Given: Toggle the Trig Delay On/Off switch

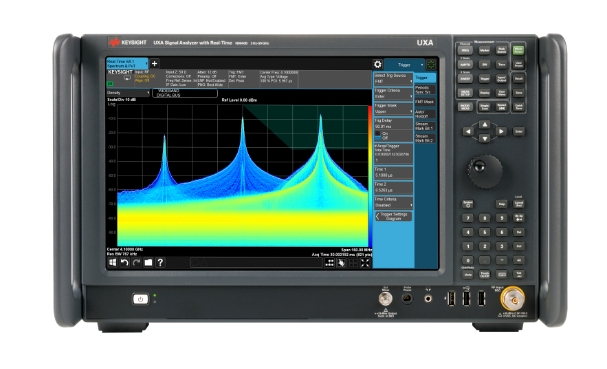Looking at the screenshot, I should pyautogui.click(x=378, y=136).
